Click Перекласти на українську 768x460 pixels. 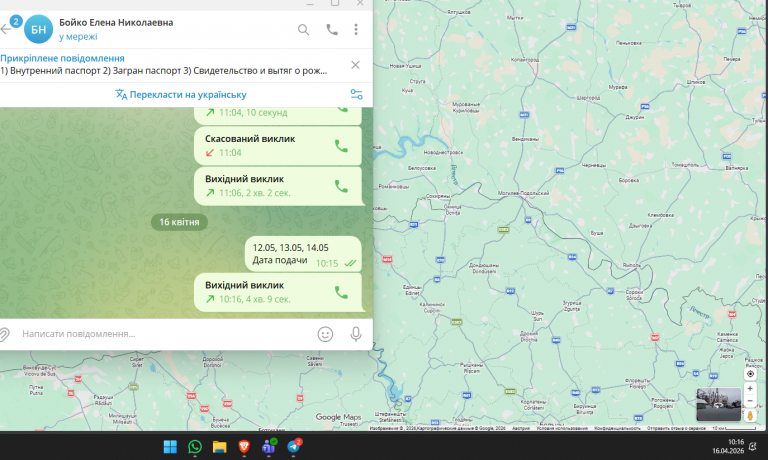(181, 95)
